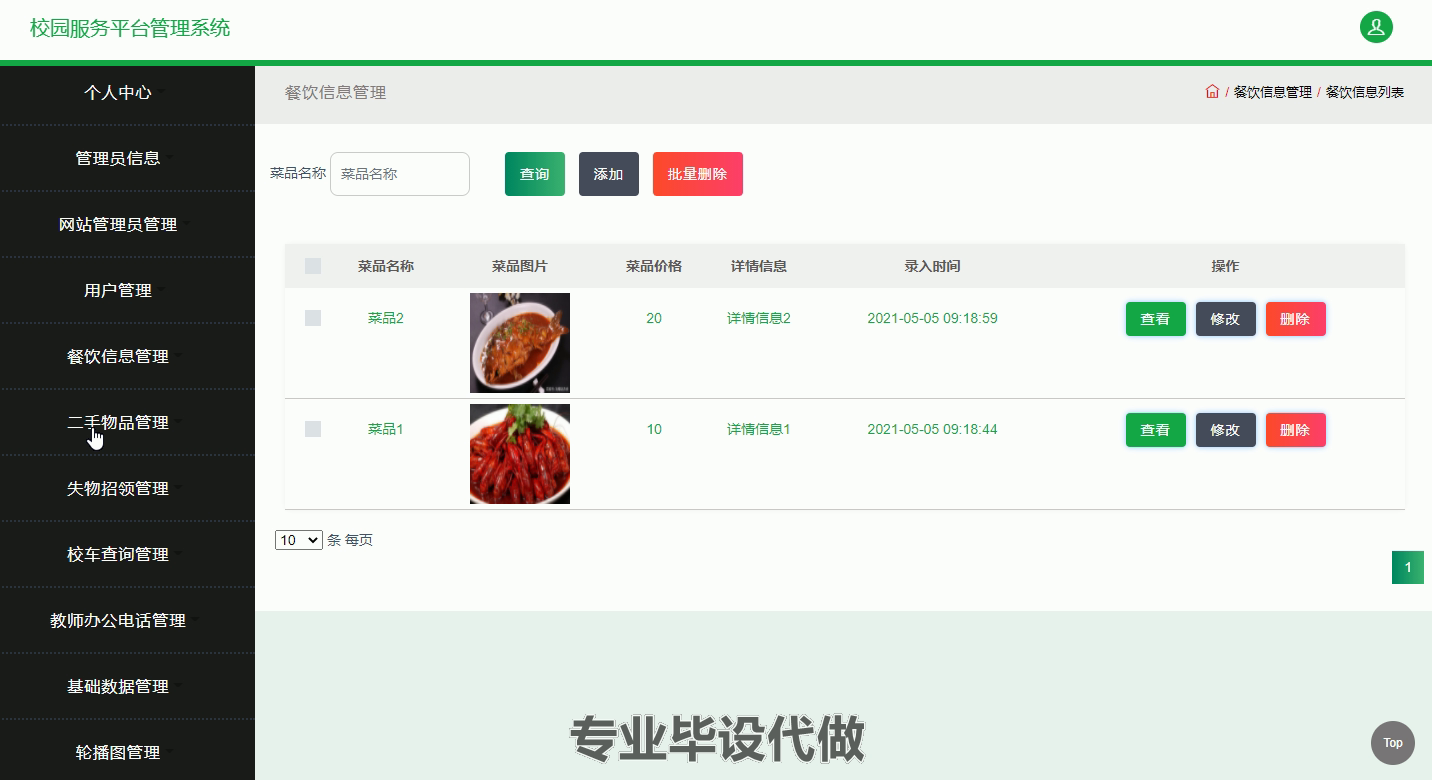Click 菜品1 name cell

pyautogui.click(x=386, y=429)
